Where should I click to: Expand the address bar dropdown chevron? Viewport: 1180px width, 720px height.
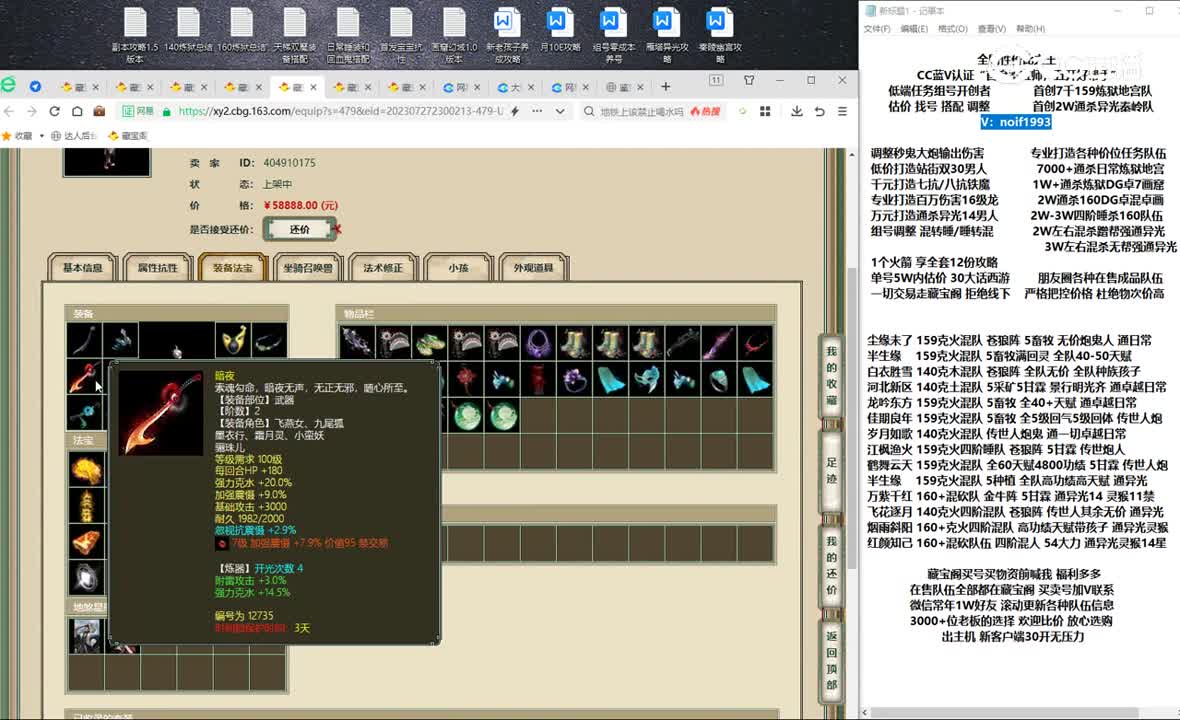[560, 111]
